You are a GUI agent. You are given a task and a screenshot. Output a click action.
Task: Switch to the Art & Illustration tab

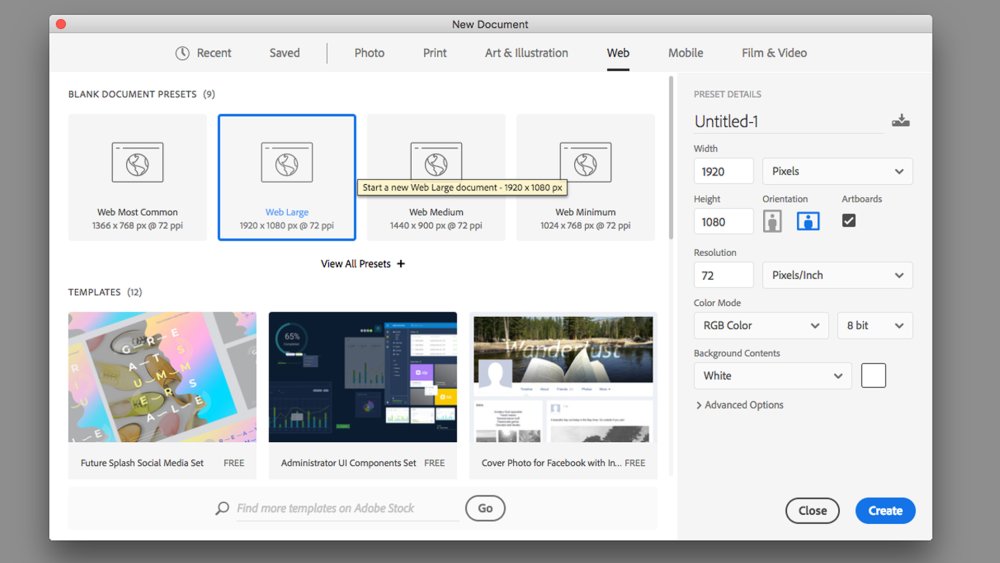526,53
